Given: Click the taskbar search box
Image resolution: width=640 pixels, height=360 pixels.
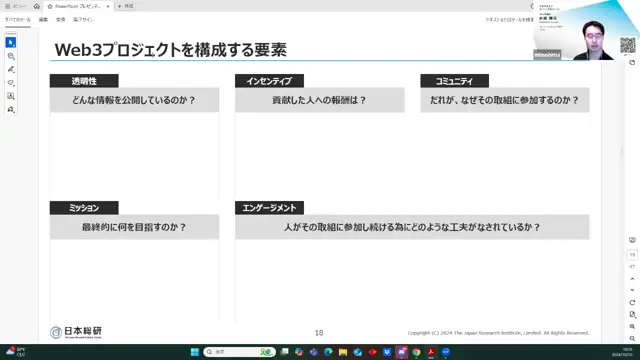Looking at the screenshot, I should [x=239, y=352].
